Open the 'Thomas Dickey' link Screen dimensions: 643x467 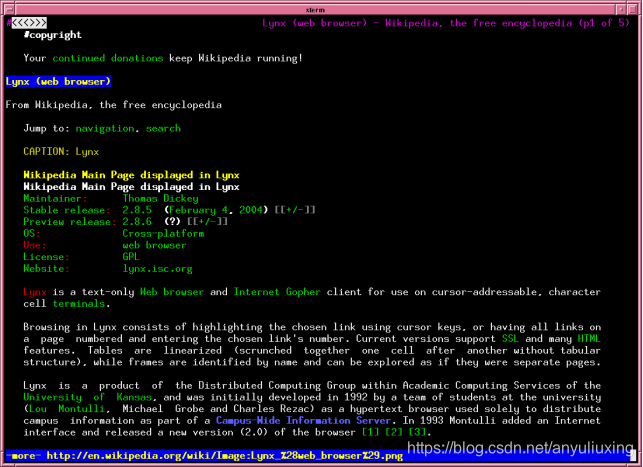160,199
